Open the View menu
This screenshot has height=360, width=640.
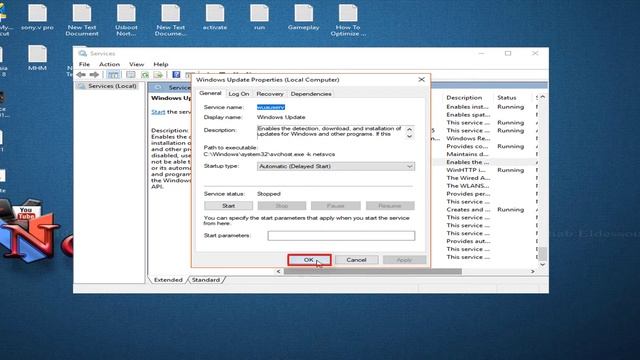(136, 64)
